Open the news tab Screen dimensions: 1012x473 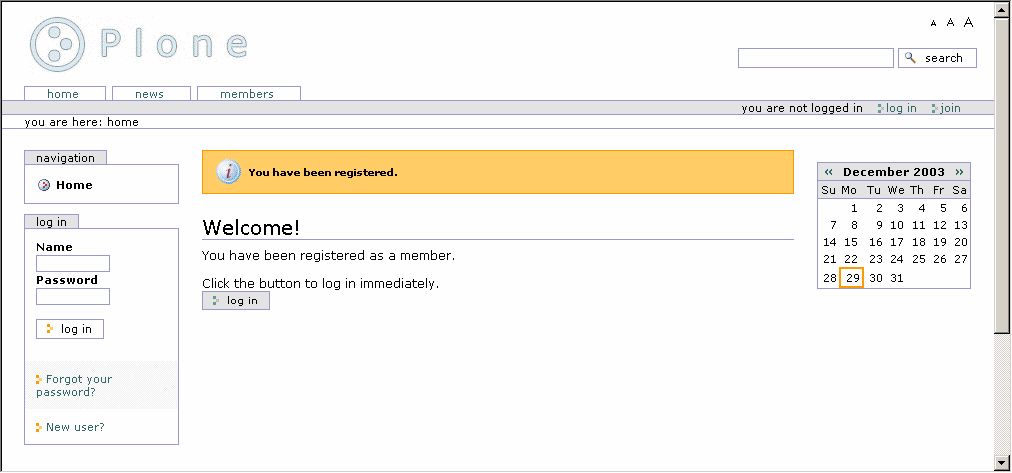[x=149, y=94]
